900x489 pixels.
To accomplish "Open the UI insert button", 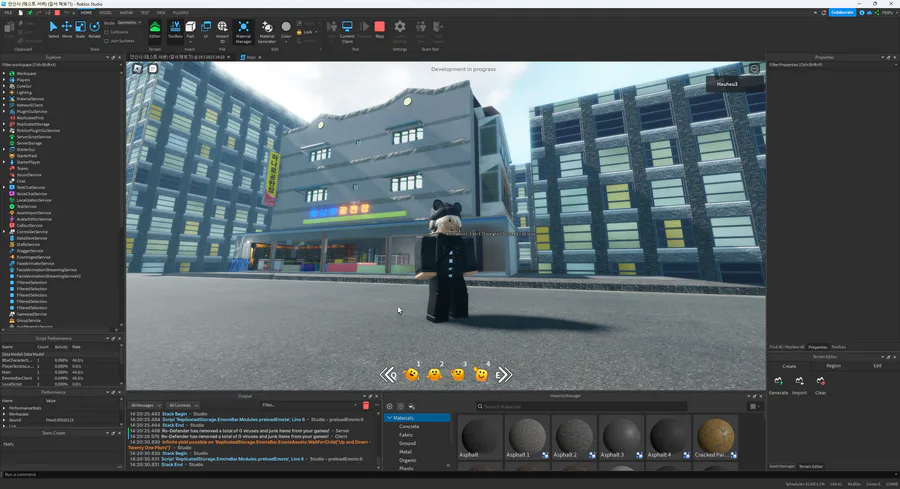I will click(x=206, y=29).
